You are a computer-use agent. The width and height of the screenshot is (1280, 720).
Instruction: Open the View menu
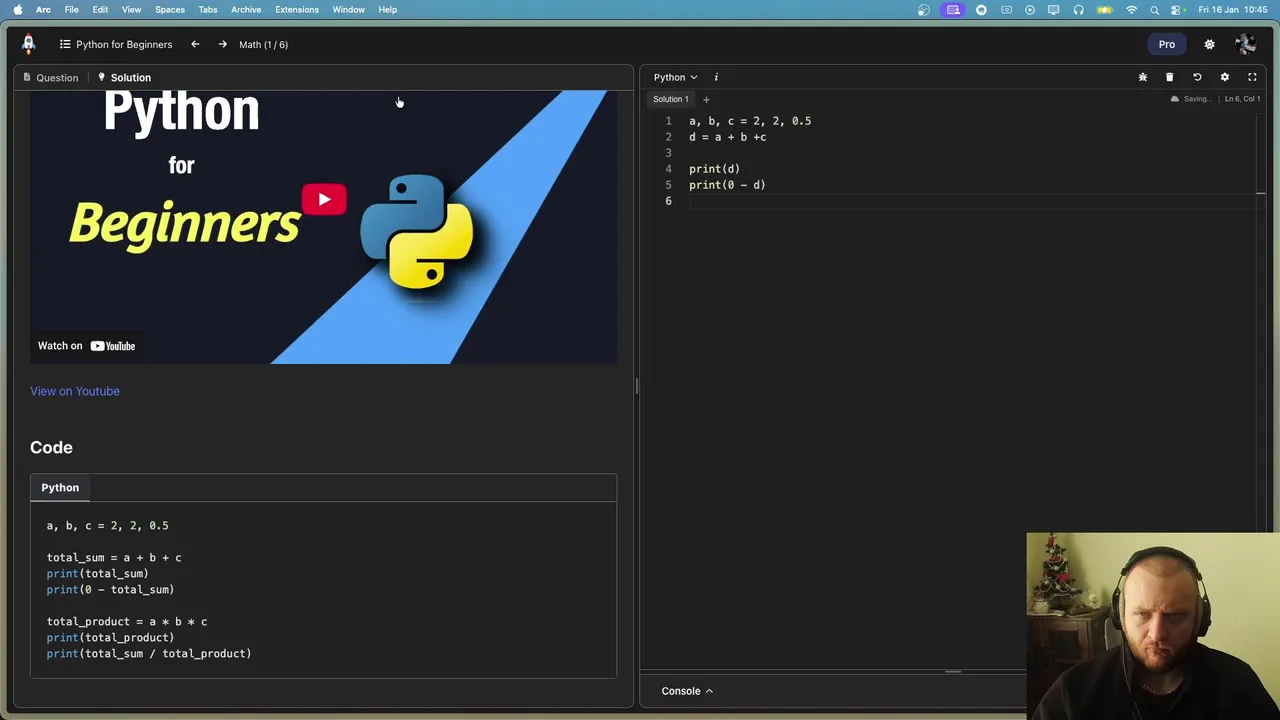tap(131, 10)
